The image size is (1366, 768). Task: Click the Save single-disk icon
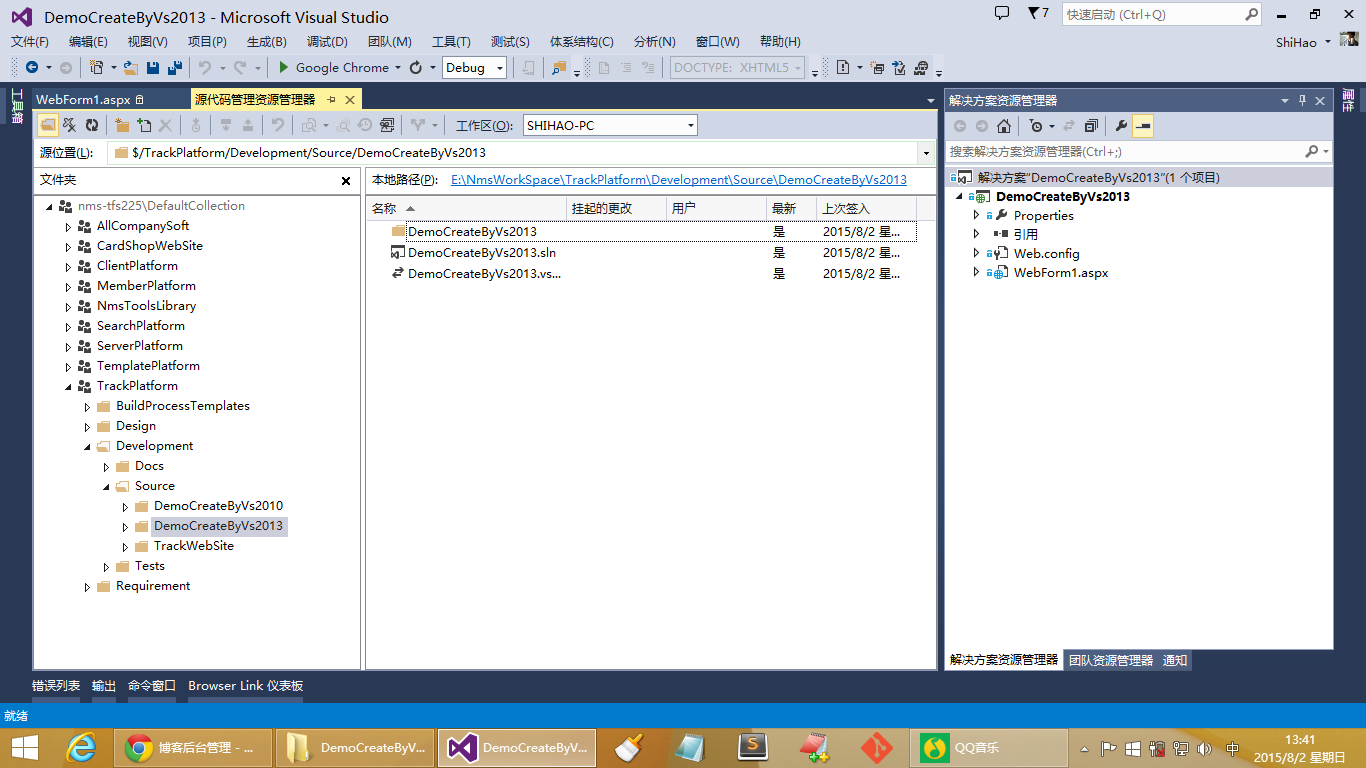[153, 67]
